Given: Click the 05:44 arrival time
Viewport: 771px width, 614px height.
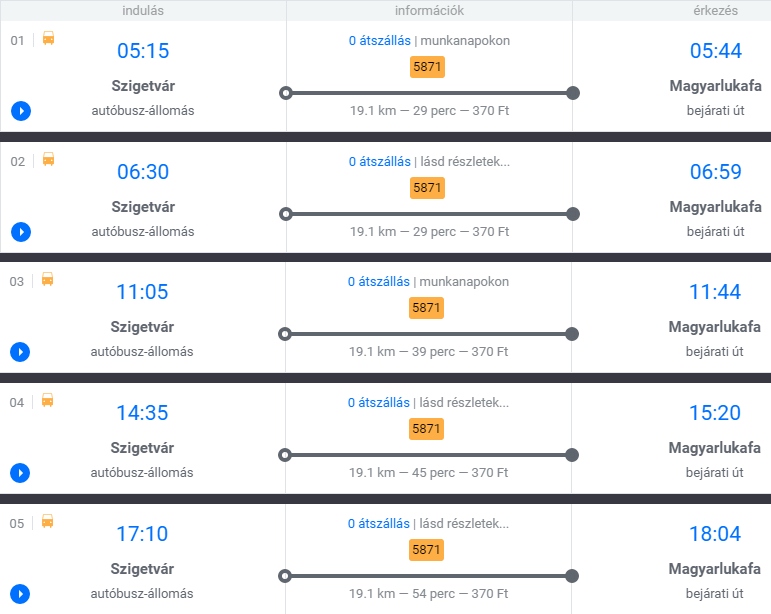Looking at the screenshot, I should click(715, 51).
